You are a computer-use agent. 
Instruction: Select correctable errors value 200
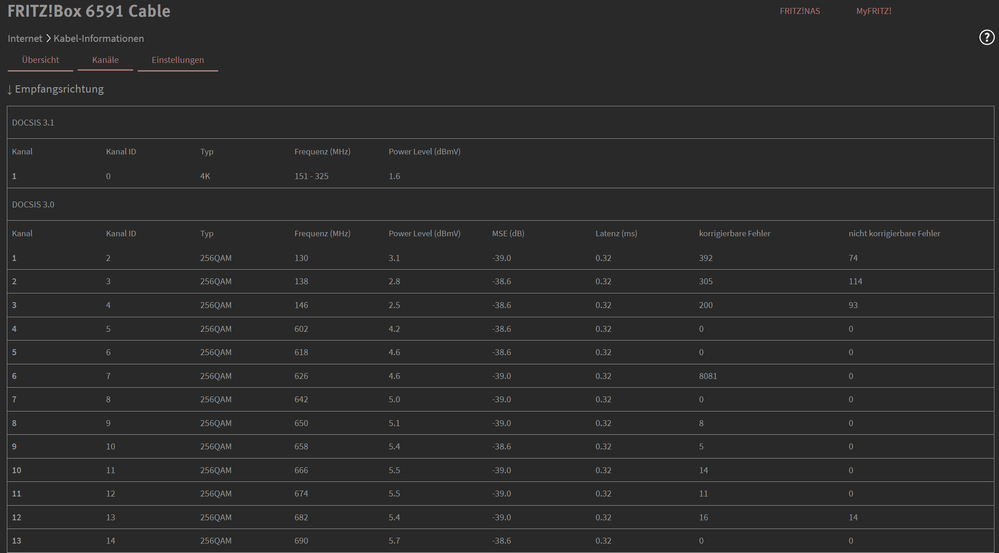coord(706,305)
